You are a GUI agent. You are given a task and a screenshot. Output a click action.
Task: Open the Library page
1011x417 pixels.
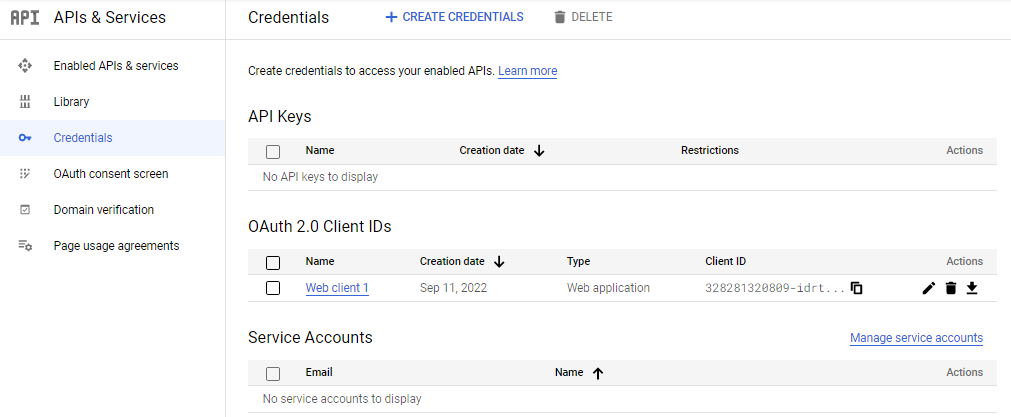pyautogui.click(x=72, y=102)
